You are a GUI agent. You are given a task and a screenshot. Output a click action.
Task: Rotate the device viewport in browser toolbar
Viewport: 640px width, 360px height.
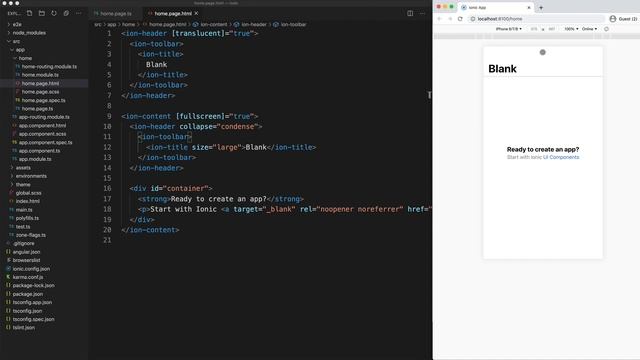[x=606, y=29]
